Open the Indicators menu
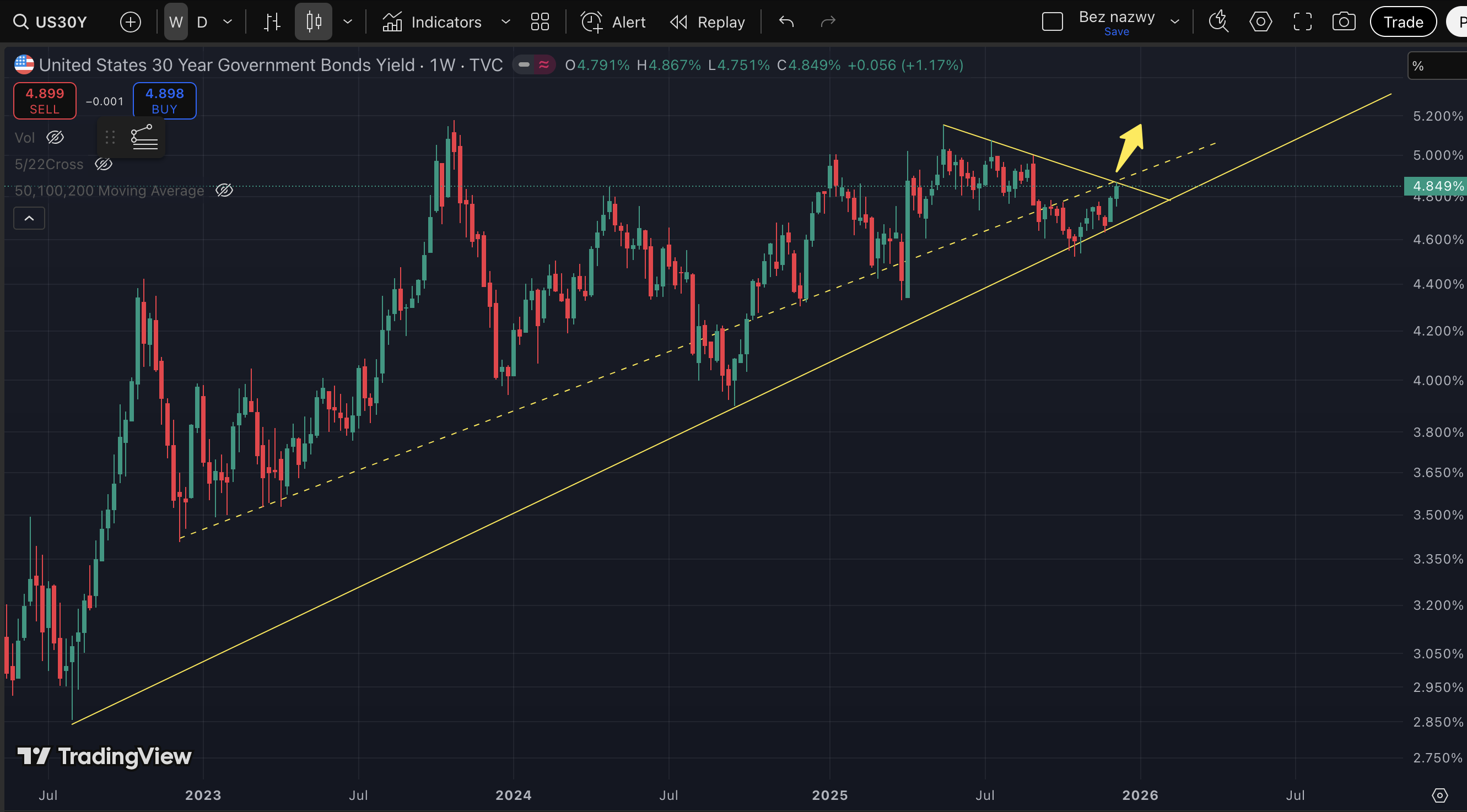 [433, 22]
